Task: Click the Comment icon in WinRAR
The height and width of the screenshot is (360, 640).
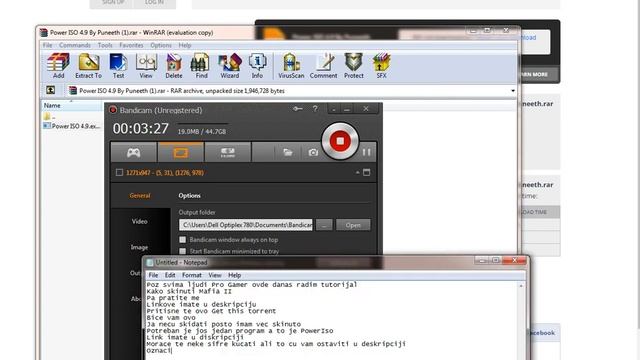Action: coord(323,65)
